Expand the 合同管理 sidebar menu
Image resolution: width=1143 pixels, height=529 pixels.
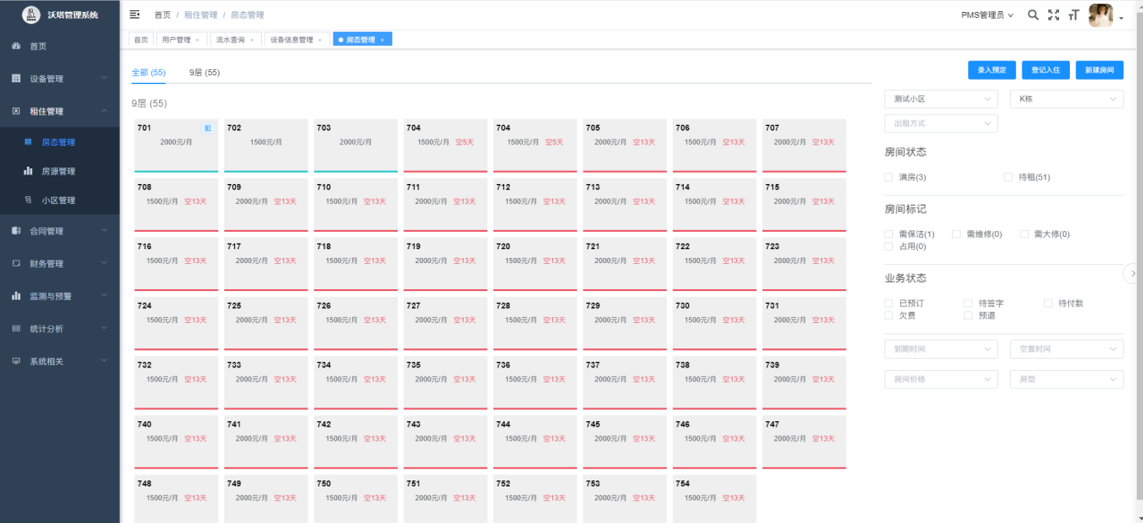(x=60, y=231)
